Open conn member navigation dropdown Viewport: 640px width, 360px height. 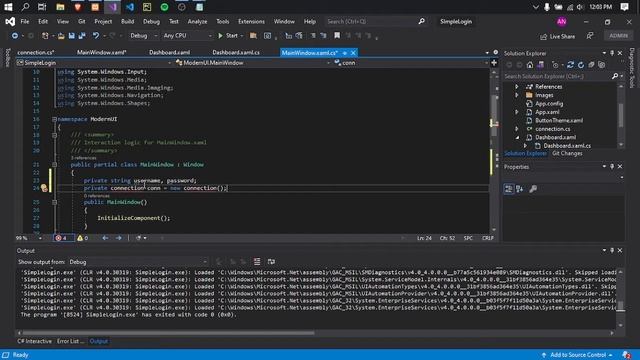click(411, 63)
